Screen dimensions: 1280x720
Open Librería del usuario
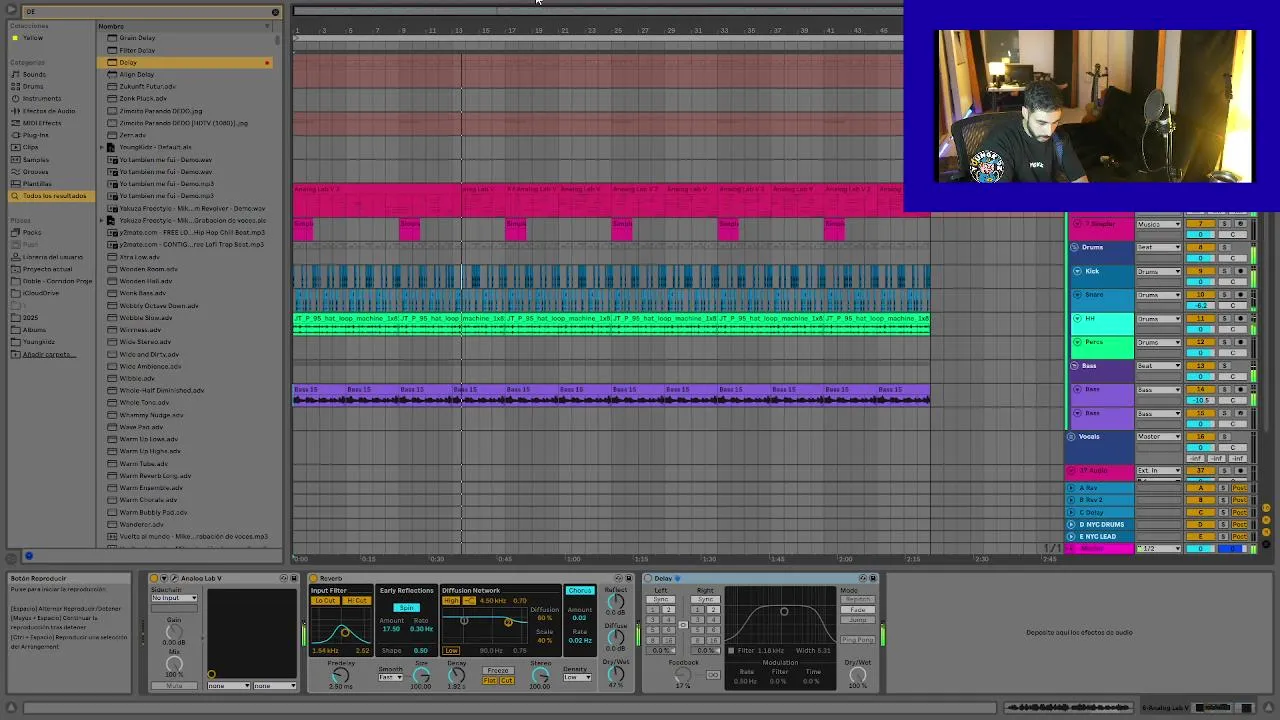click(x=52, y=257)
